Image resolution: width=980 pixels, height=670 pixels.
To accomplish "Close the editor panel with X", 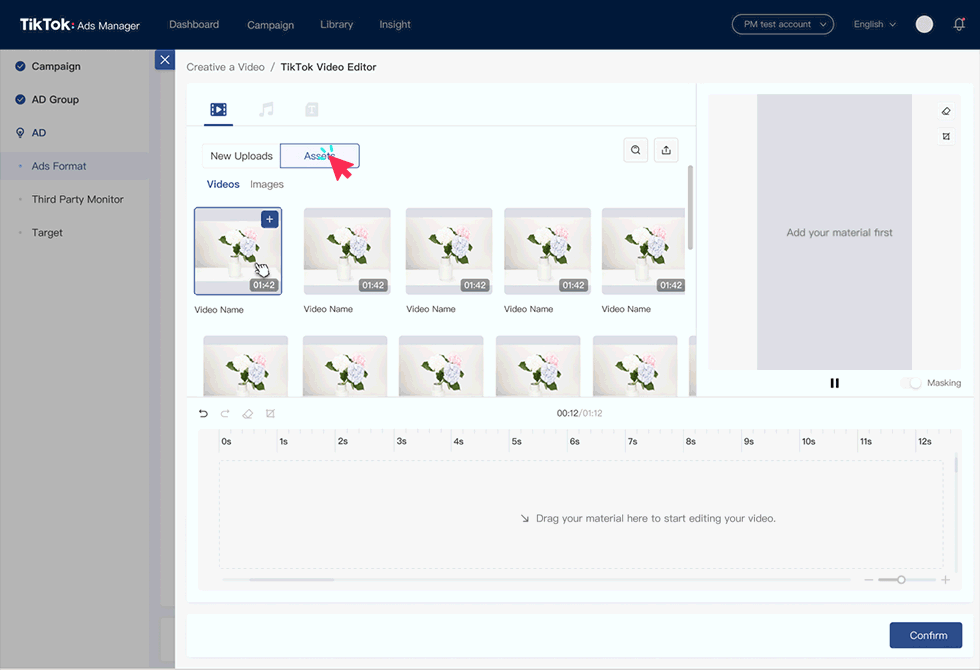I will (165, 60).
